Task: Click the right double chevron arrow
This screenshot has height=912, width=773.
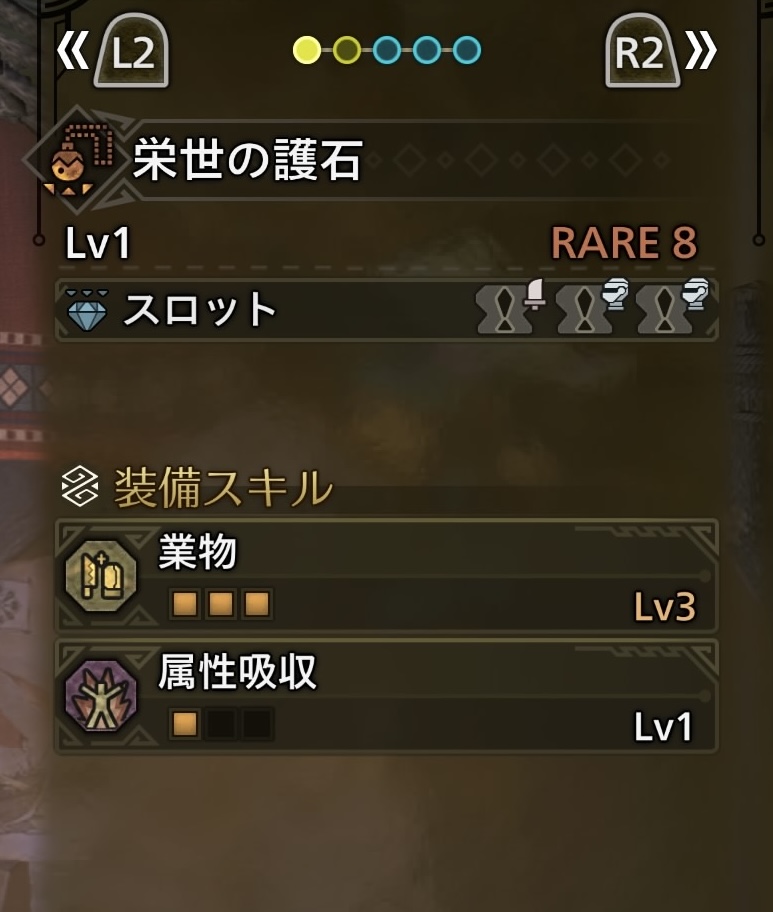Action: point(701,51)
